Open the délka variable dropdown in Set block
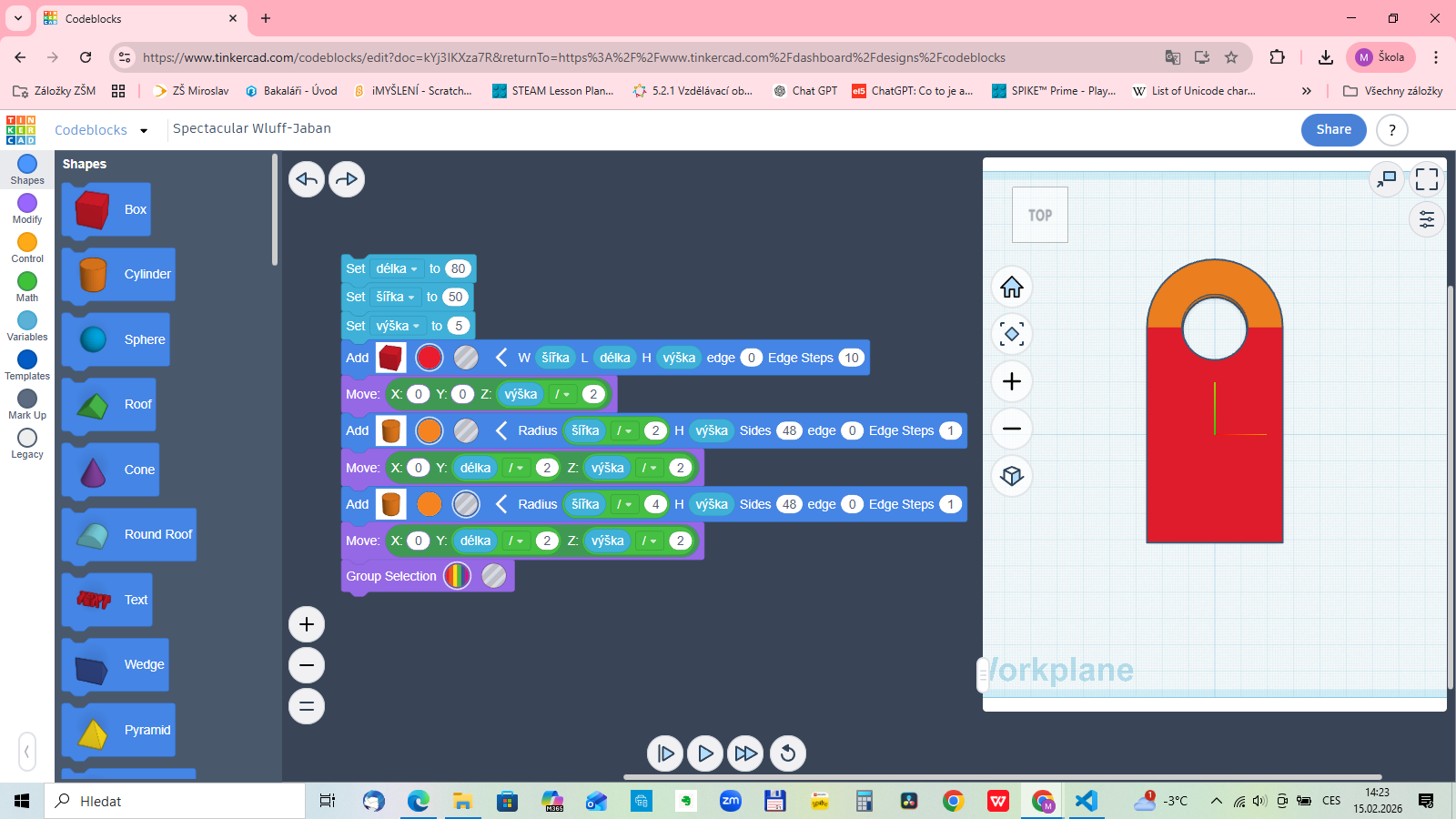This screenshot has width=1456, height=819. [397, 268]
